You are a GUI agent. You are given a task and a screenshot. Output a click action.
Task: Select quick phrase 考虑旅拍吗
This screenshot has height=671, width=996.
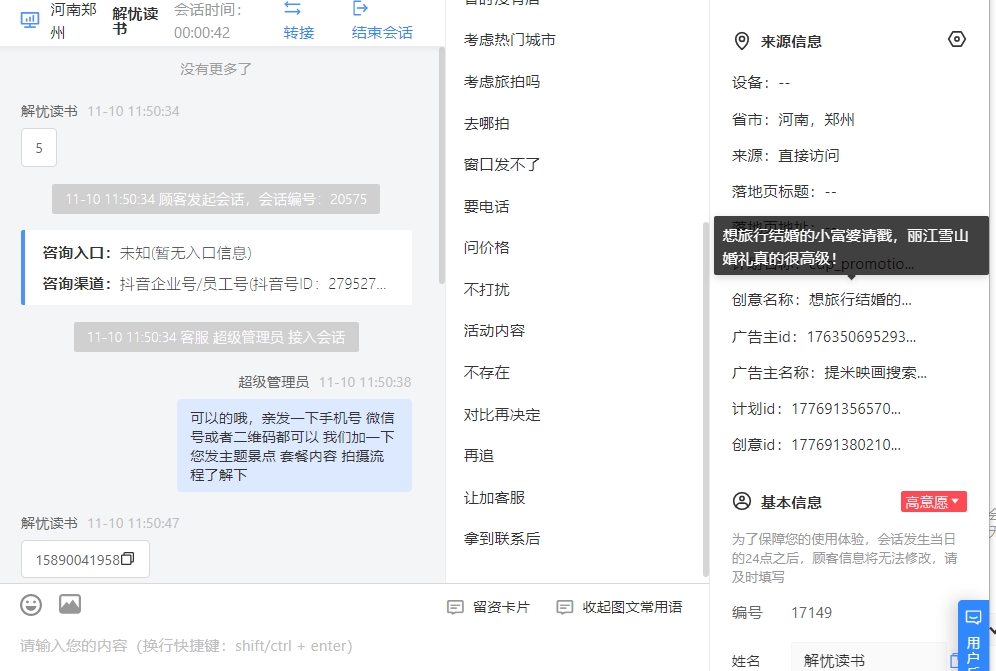click(x=502, y=82)
